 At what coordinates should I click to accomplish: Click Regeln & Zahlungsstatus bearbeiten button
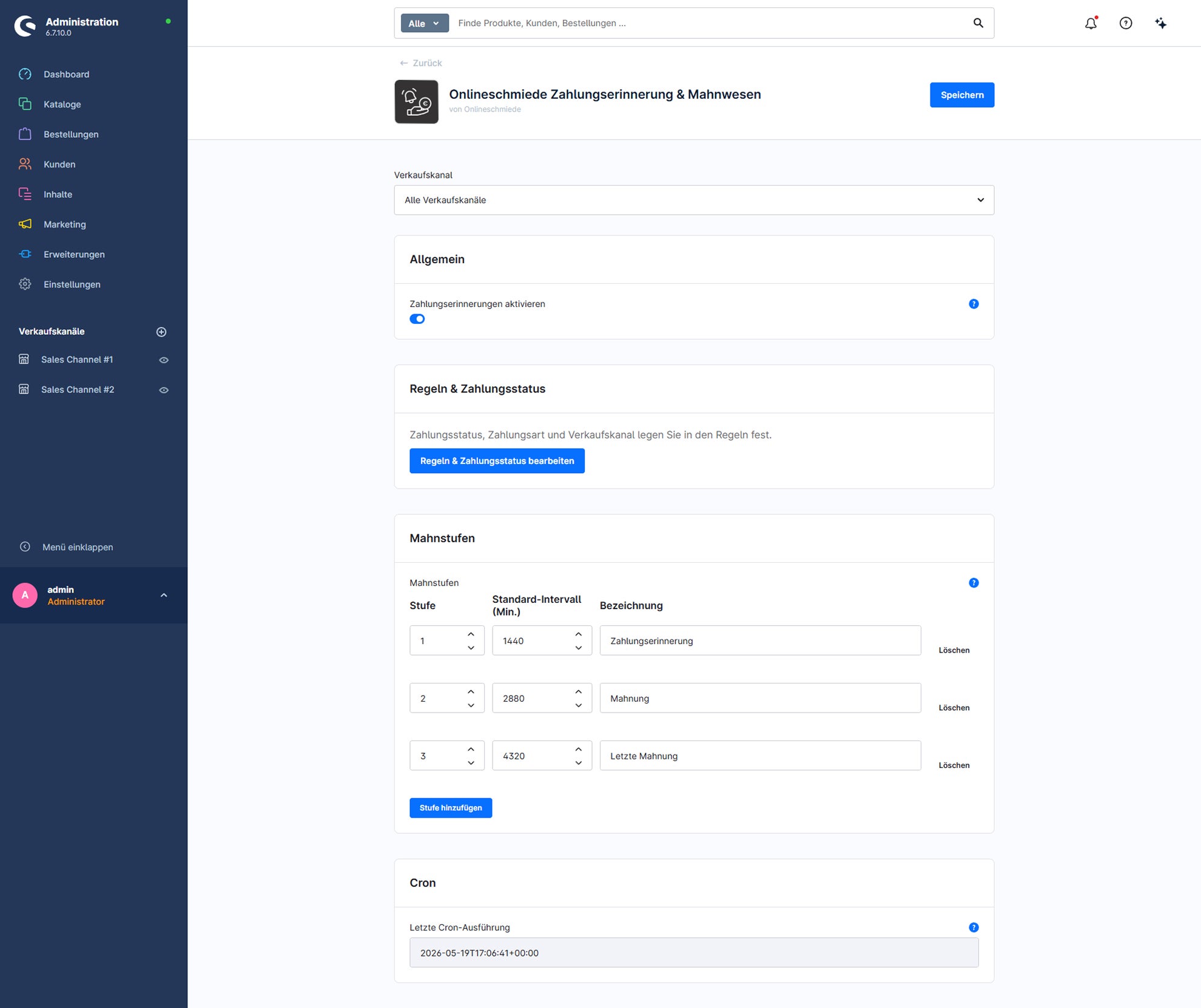point(497,461)
